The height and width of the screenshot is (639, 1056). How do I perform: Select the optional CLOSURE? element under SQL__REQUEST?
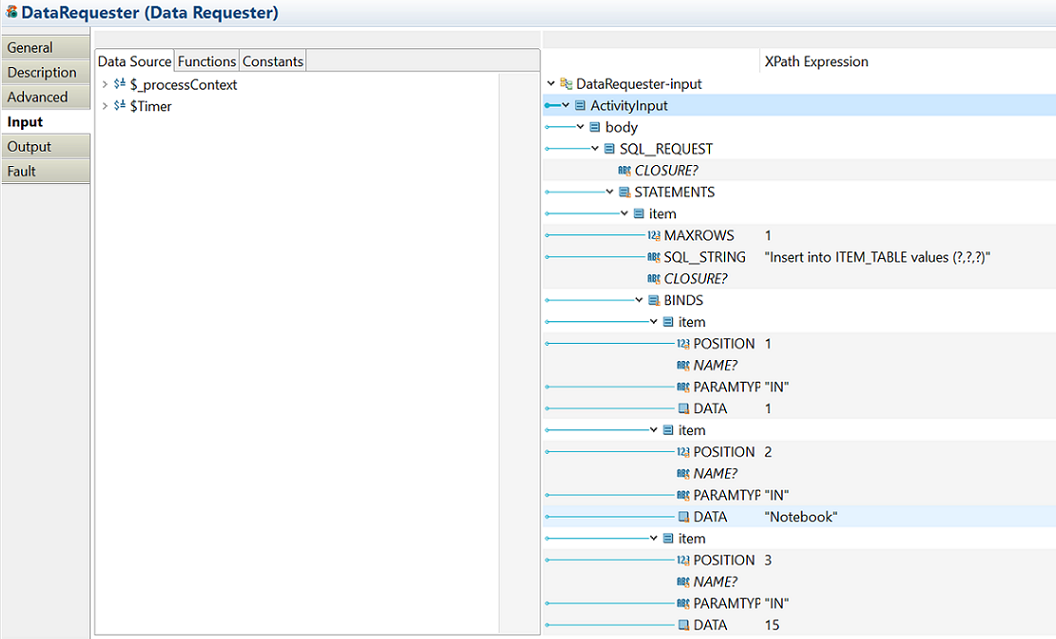point(666,171)
